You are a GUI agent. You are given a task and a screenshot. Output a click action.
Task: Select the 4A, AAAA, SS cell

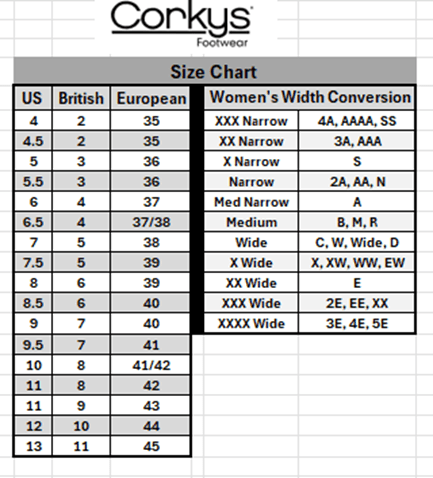coord(357,121)
